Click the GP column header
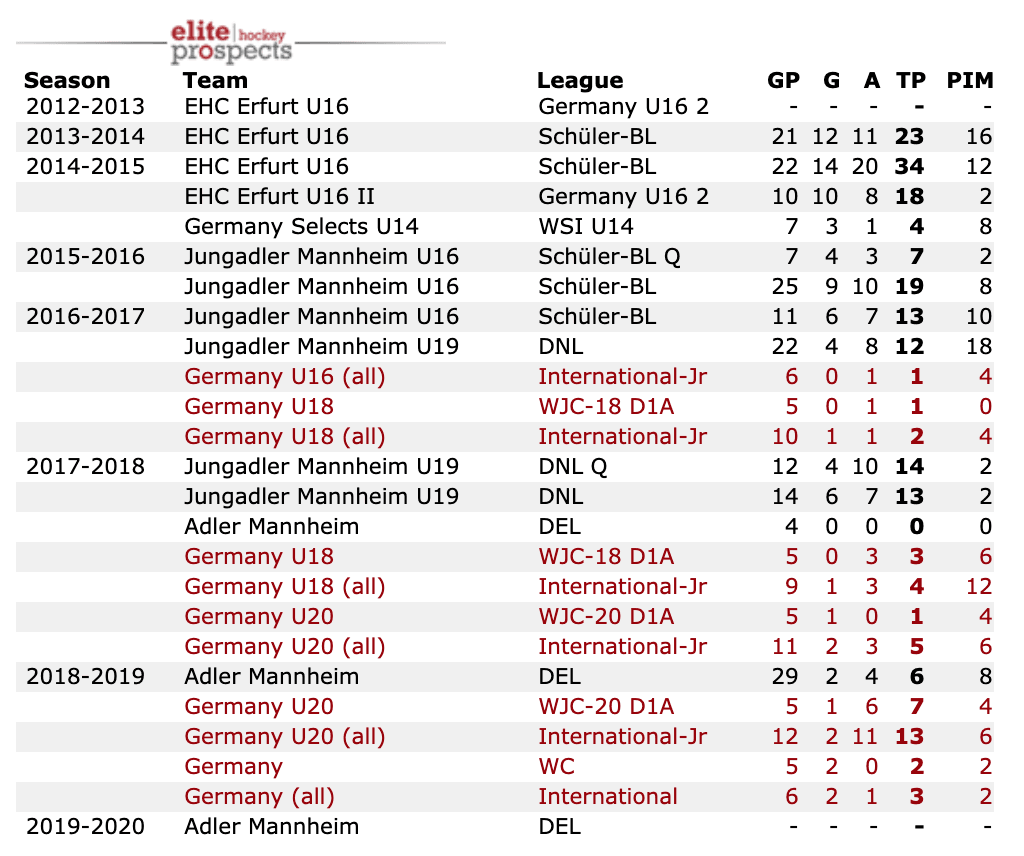Image resolution: width=1024 pixels, height=856 pixels. pos(783,81)
